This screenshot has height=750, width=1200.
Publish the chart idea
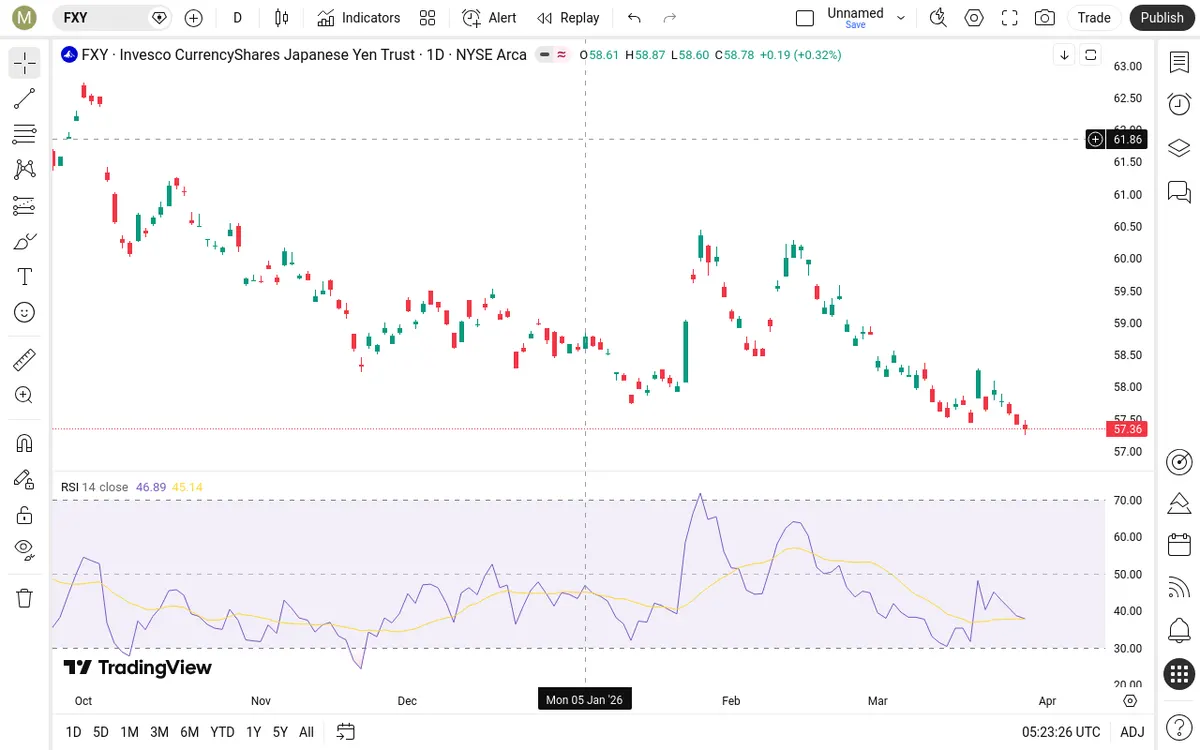pyautogui.click(x=1162, y=17)
